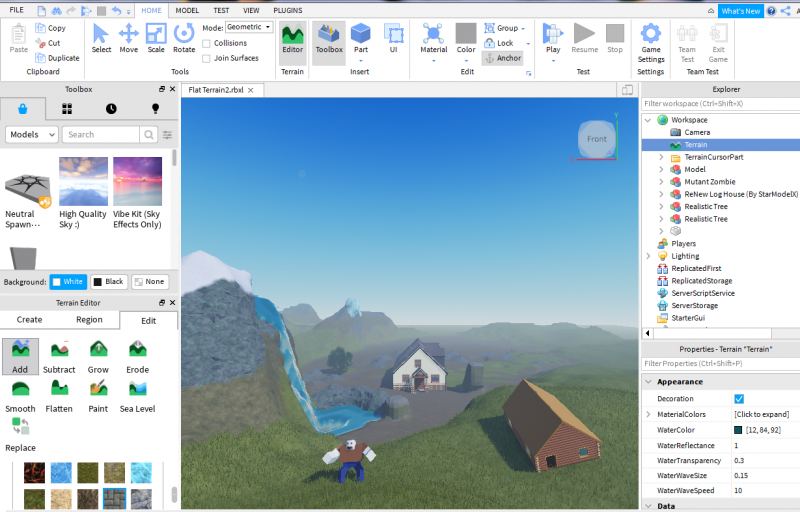The image size is (800, 512).
Task: Choose the Sea Level terrain tool
Action: 138,394
